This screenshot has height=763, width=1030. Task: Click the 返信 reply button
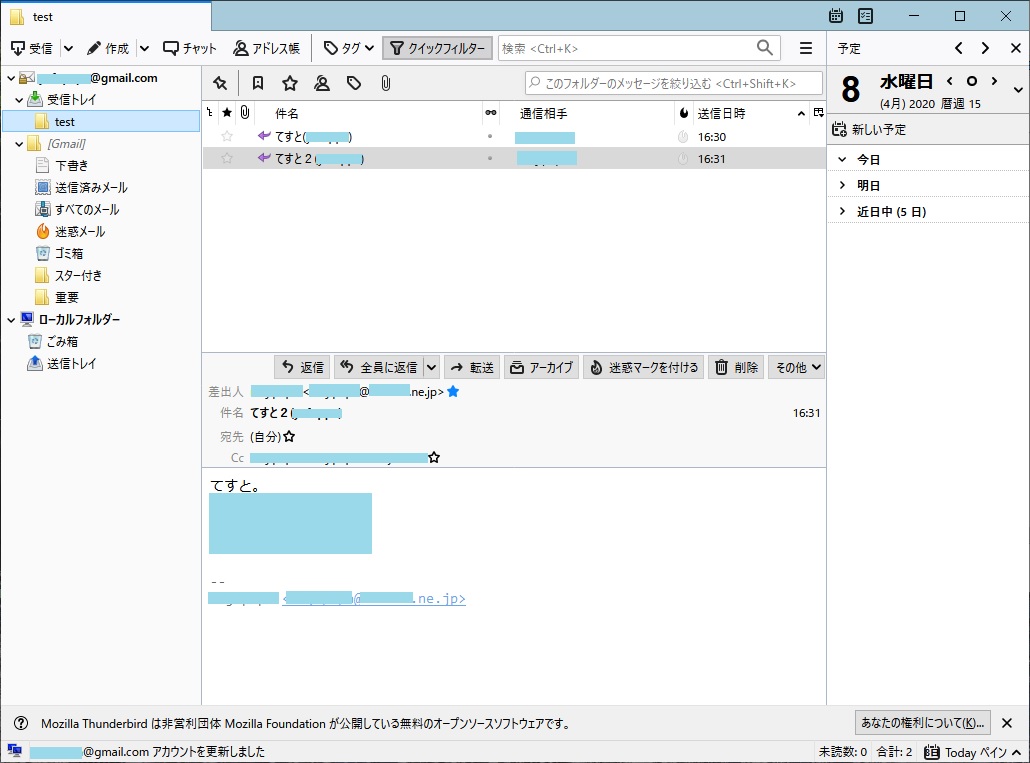(x=302, y=367)
